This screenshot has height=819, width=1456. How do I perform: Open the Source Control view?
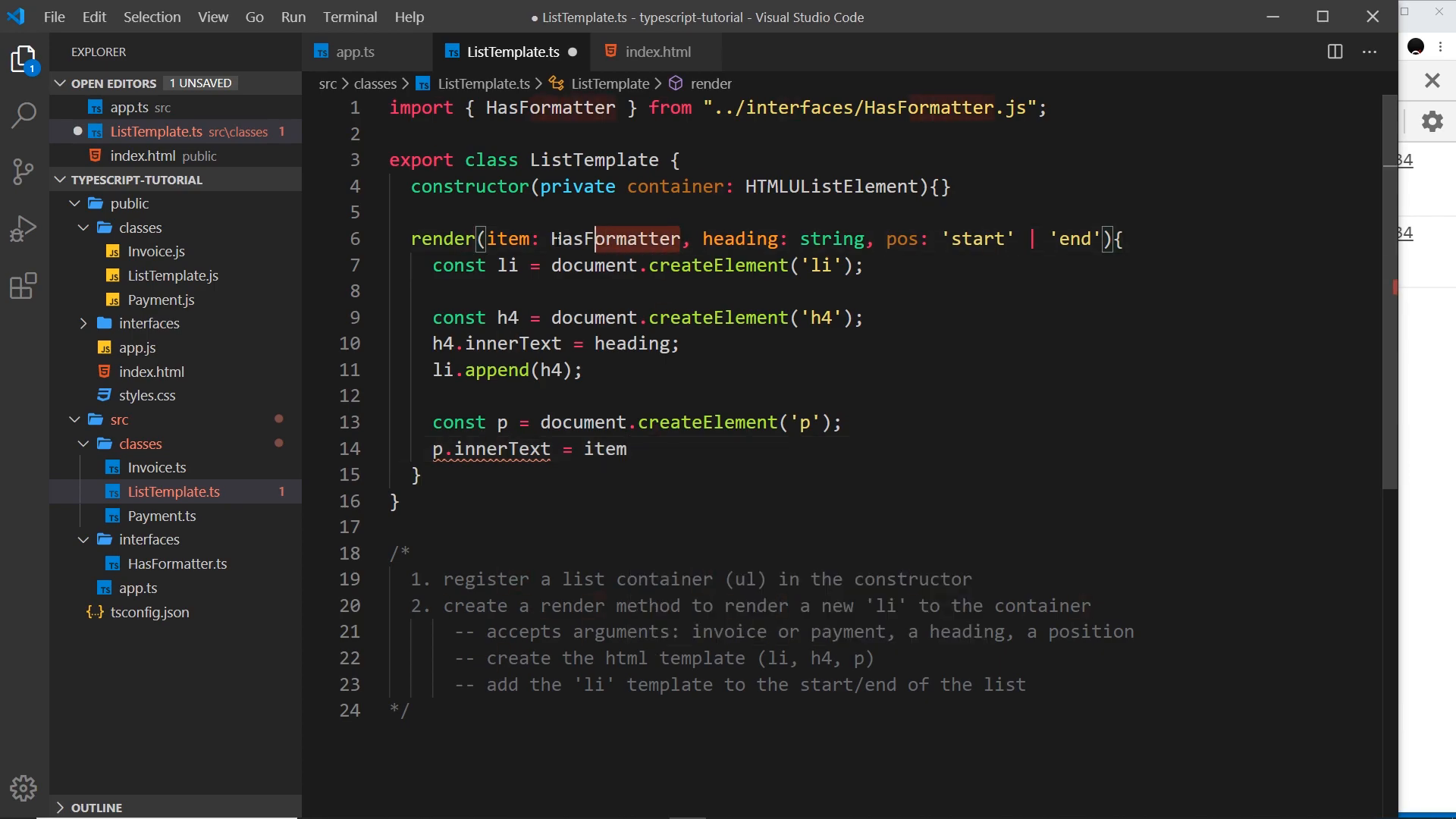pos(24,172)
